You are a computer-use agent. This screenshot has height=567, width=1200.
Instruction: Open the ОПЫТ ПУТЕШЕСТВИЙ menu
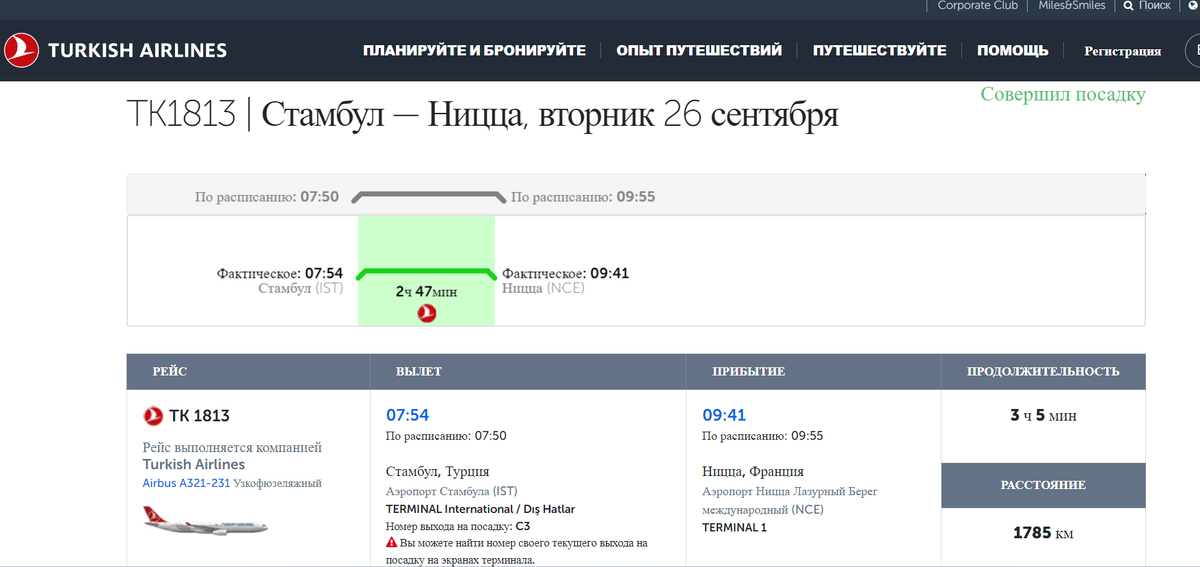(699, 50)
